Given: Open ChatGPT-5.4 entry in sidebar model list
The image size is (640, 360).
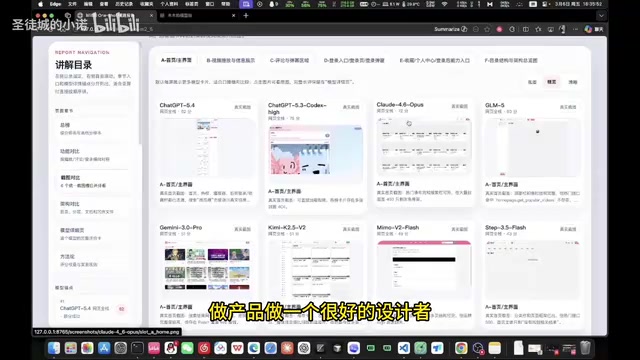Looking at the screenshot, I should tap(93, 309).
